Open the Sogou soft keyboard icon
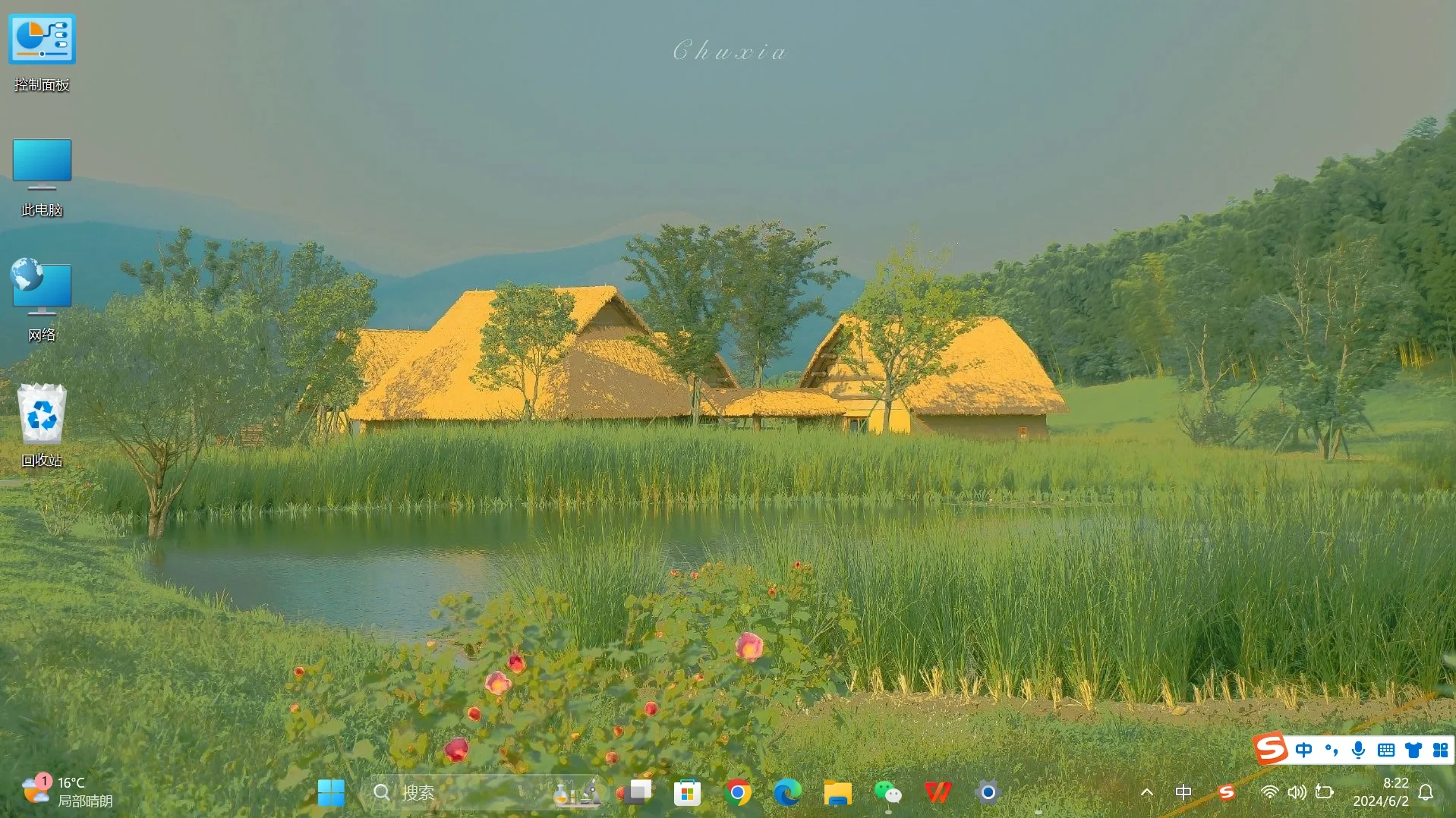 coord(1386,750)
